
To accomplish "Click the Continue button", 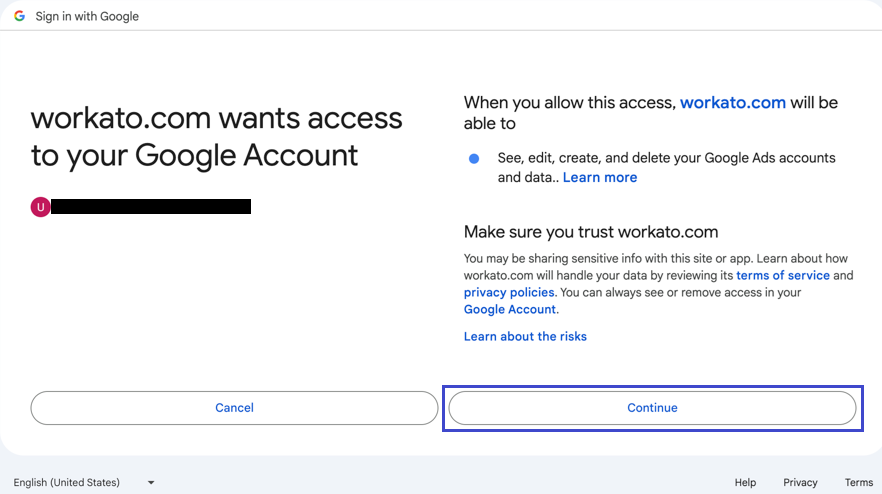I will (652, 408).
